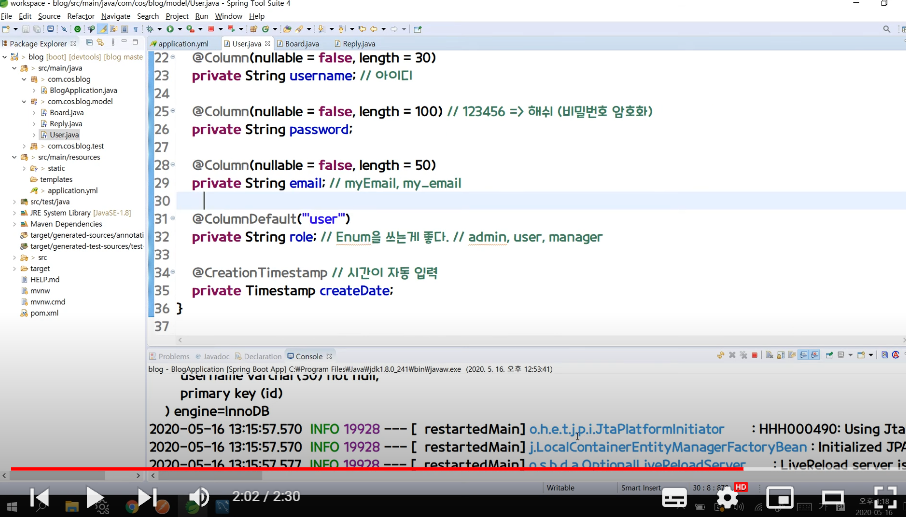Select application.yml under src/main/resources

click(x=72, y=191)
